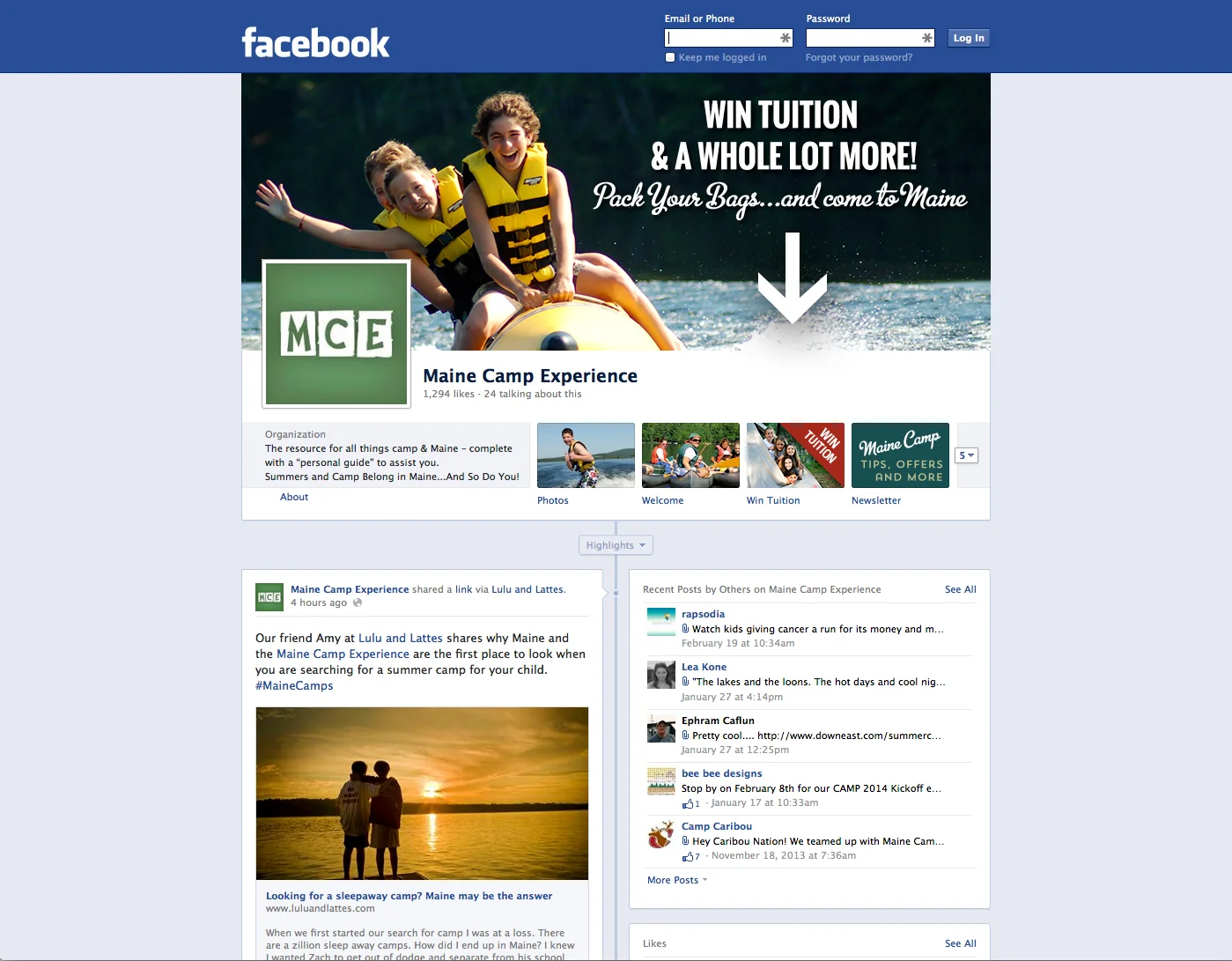Screen dimensions: 1232x961
Task: Click the rapsodia name link
Action: click(x=703, y=614)
